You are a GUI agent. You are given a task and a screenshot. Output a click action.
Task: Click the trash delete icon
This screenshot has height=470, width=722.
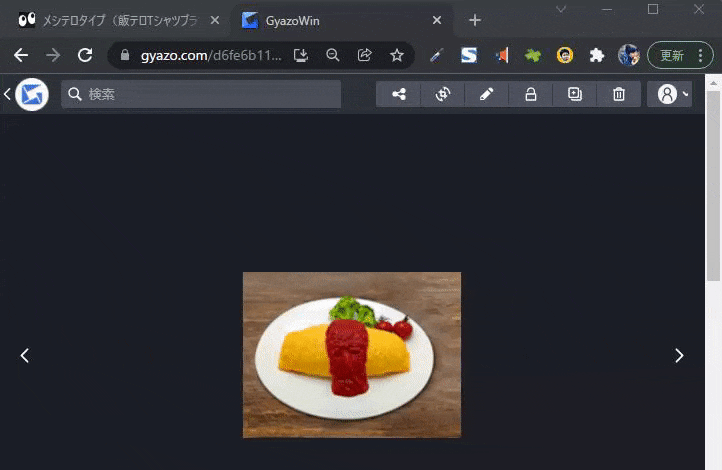point(619,94)
